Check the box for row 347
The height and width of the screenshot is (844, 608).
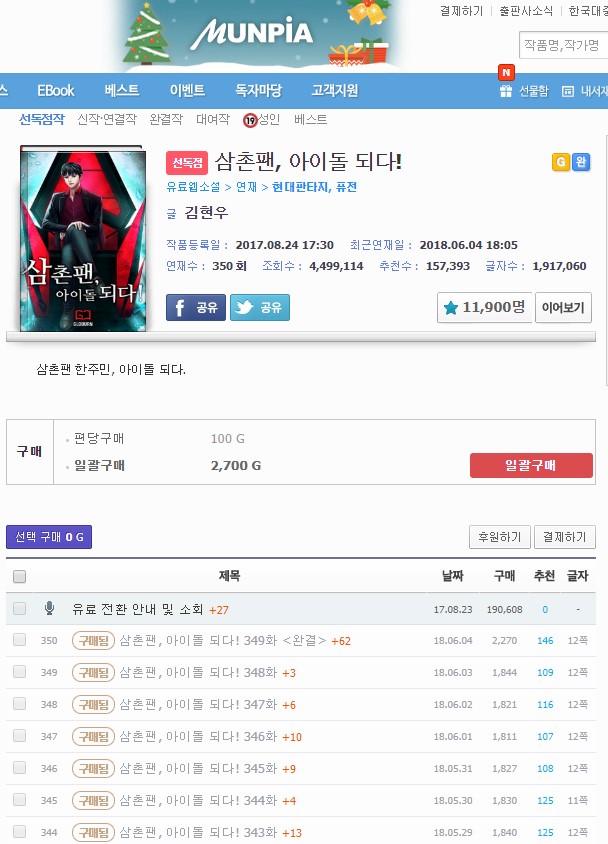(19, 735)
